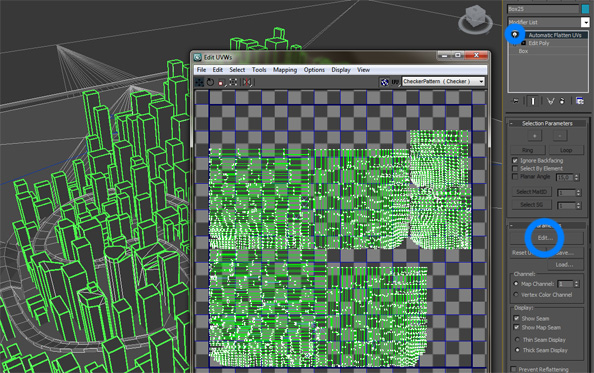Enable Prevent Reflattening checkbox
This screenshot has width=594, height=373.
pyautogui.click(x=513, y=369)
